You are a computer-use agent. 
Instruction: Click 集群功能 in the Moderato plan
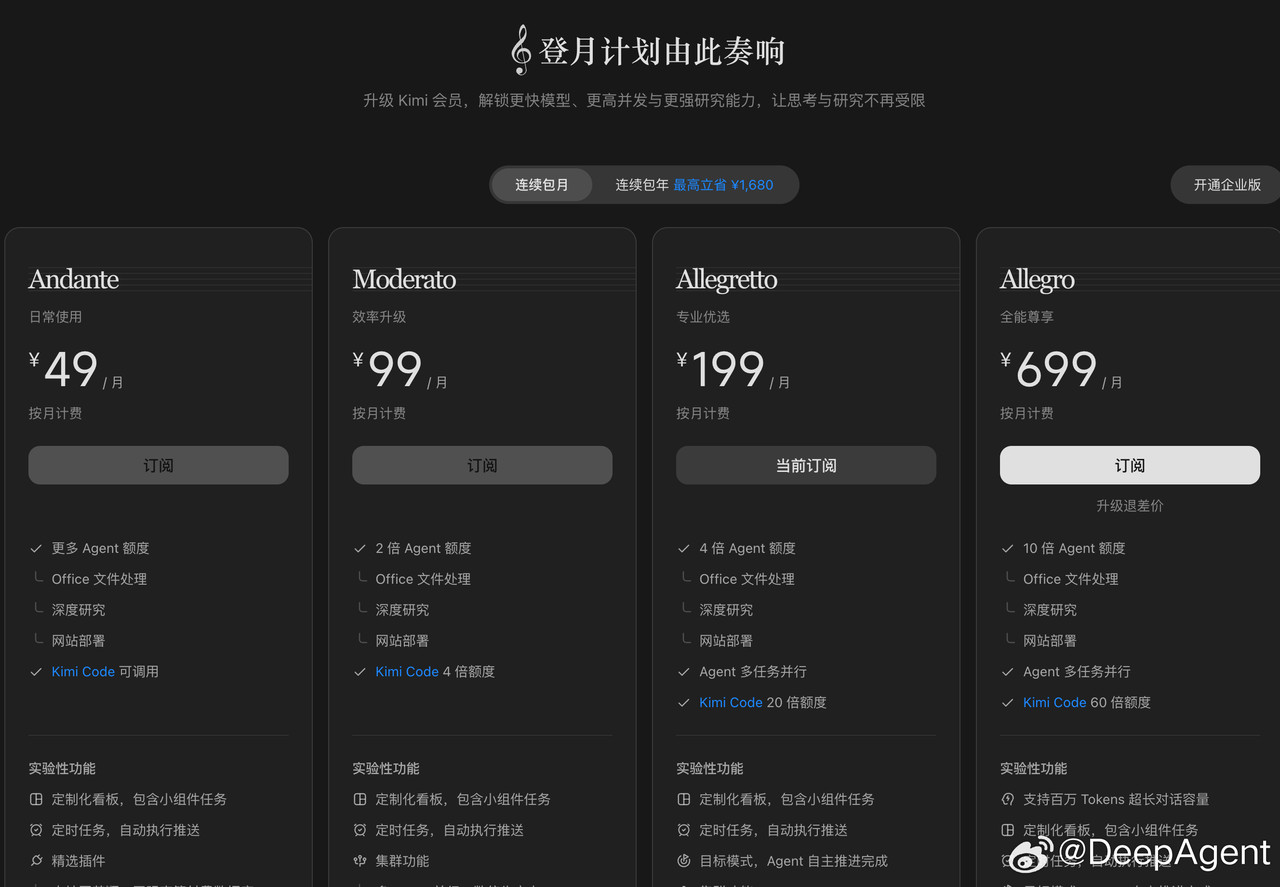(403, 861)
